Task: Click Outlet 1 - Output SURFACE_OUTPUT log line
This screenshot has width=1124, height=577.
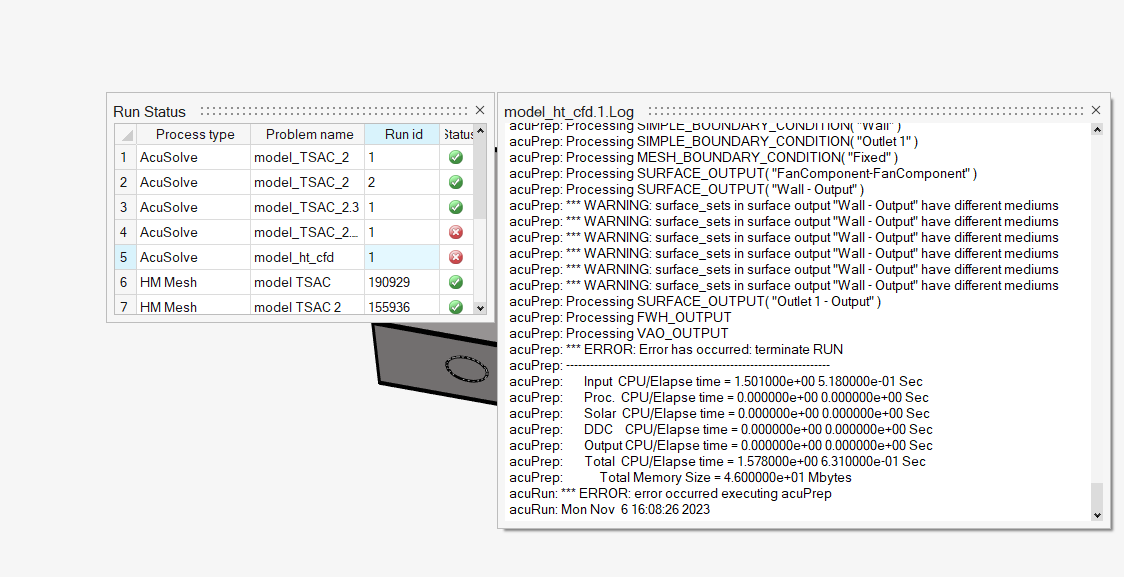Action: pyautogui.click(x=695, y=302)
